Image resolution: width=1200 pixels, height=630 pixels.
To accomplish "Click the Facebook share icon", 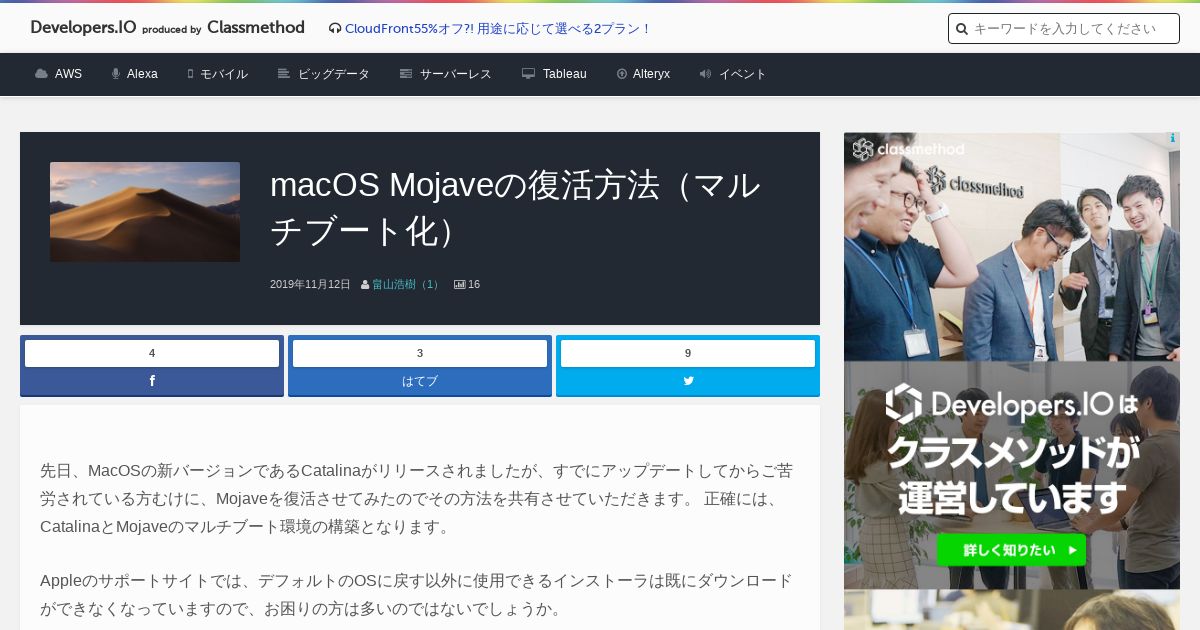I will 152,381.
